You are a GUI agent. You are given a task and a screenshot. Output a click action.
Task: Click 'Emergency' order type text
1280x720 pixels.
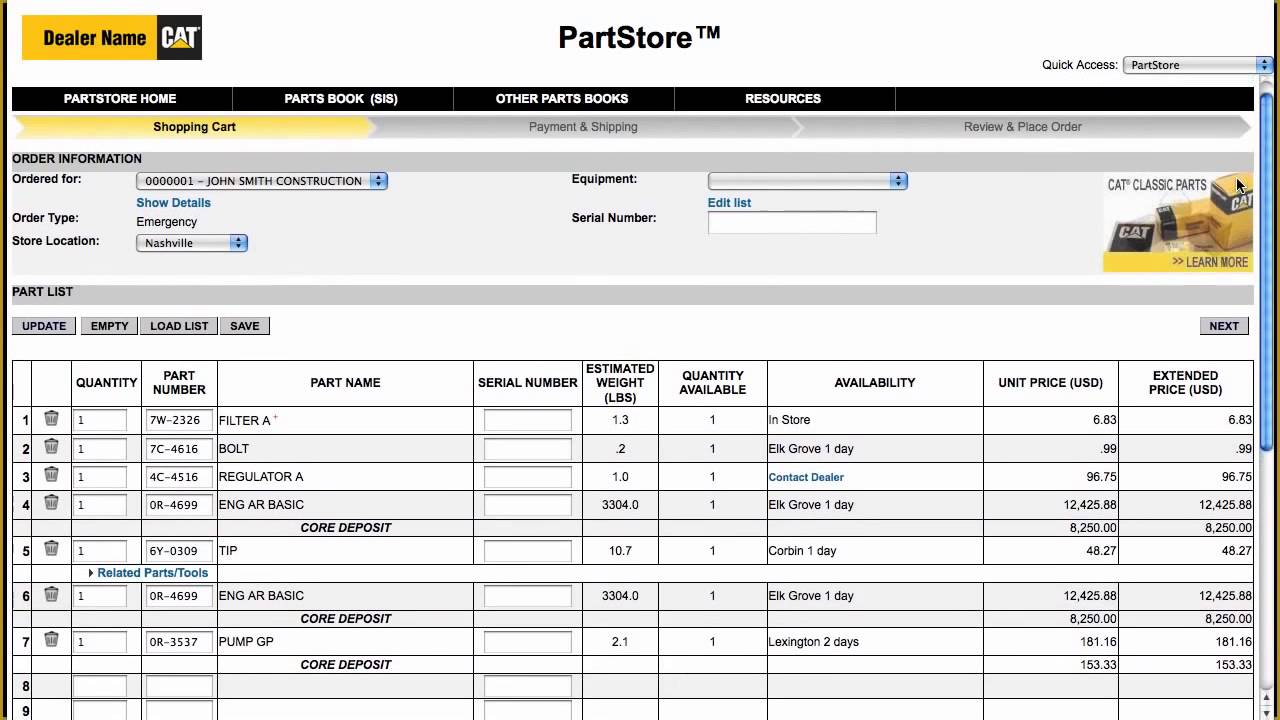166,222
